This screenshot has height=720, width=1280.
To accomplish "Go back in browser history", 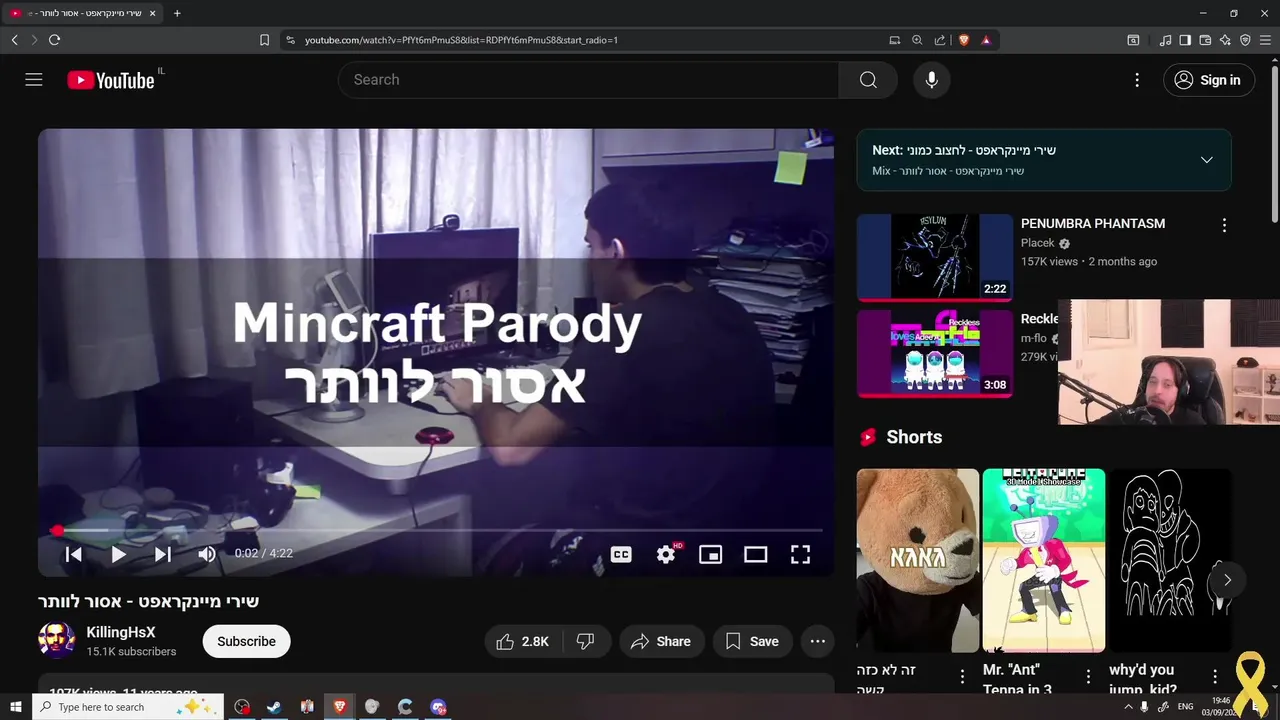I will pos(14,40).
